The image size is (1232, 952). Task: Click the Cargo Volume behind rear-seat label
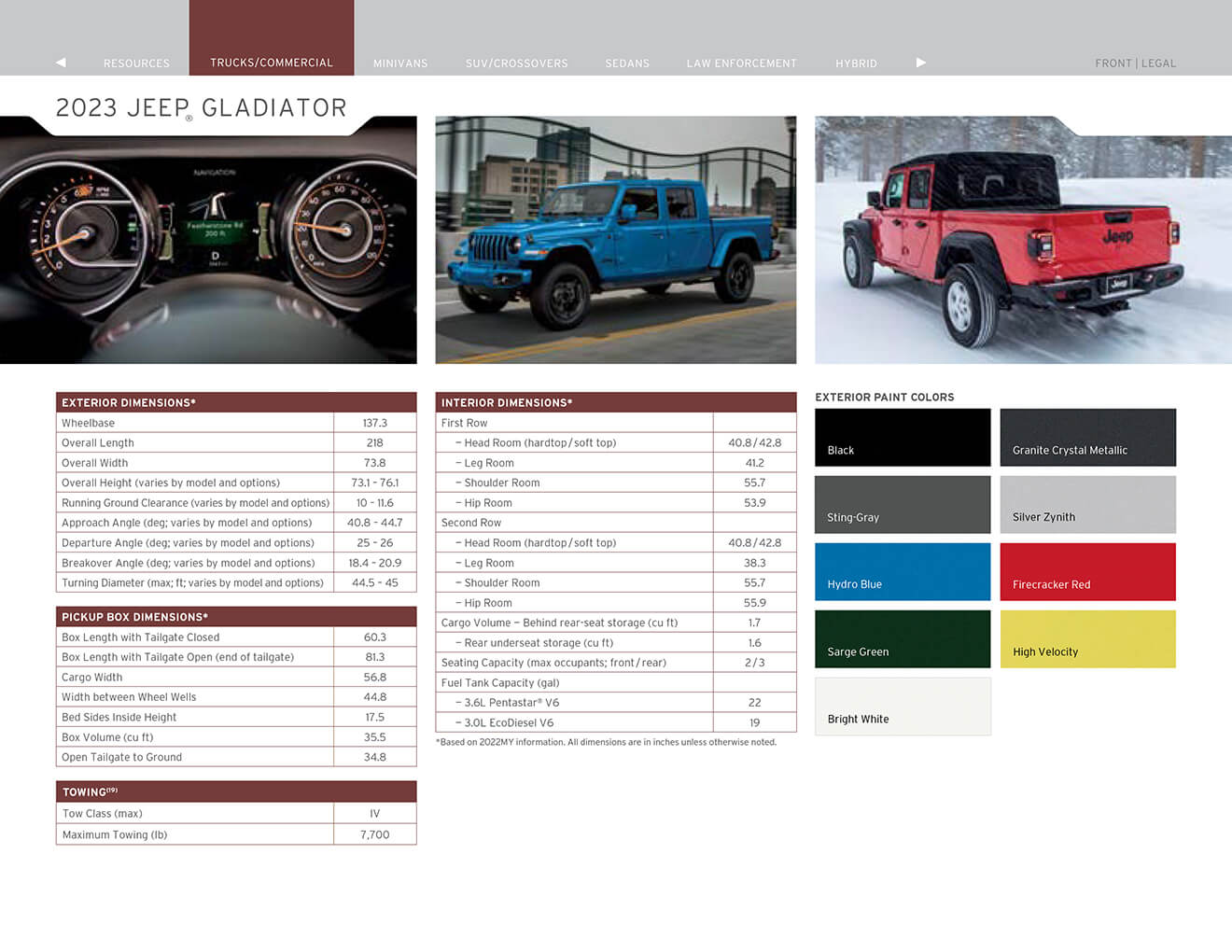[x=560, y=623]
